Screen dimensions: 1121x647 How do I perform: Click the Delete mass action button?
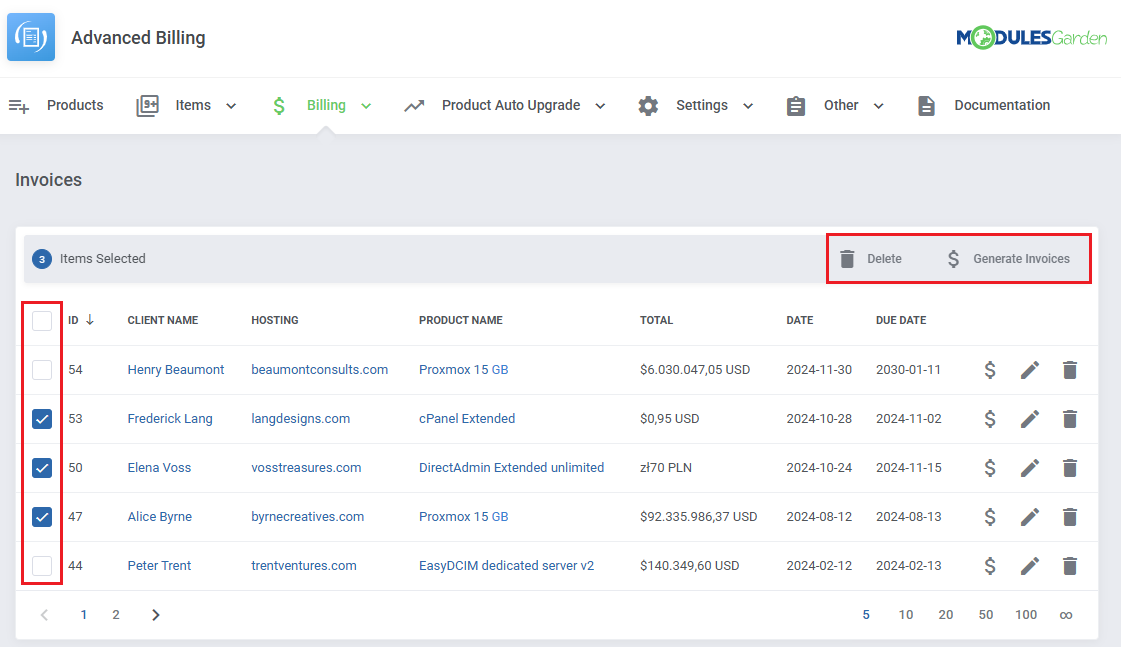(x=871, y=259)
